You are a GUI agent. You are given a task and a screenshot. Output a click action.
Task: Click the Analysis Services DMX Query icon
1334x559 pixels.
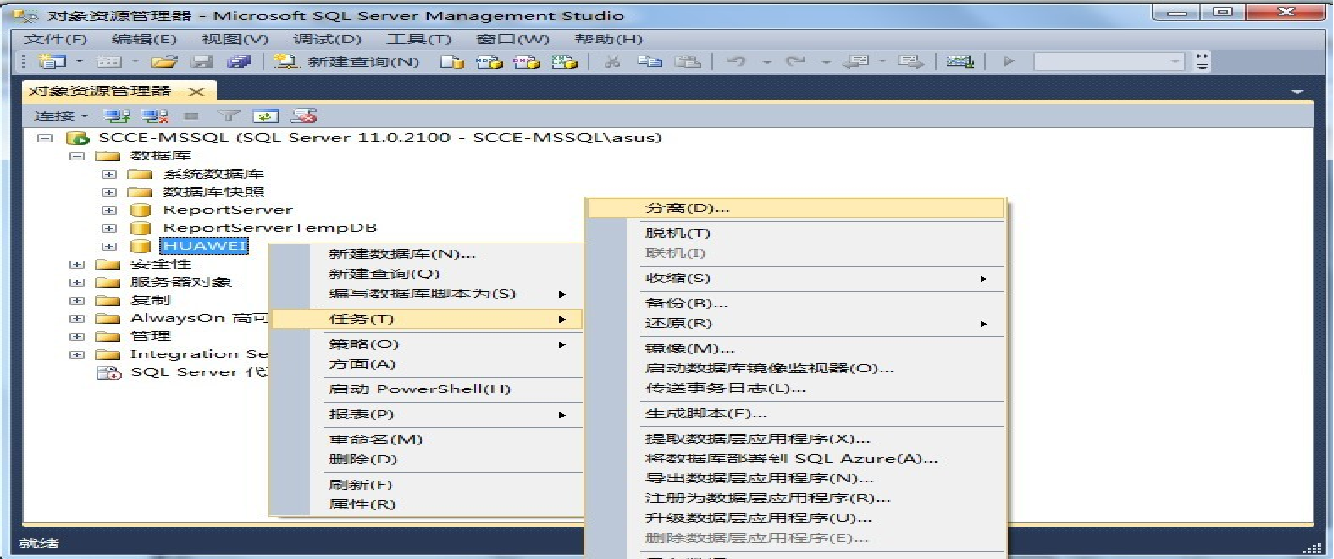click(x=526, y=62)
